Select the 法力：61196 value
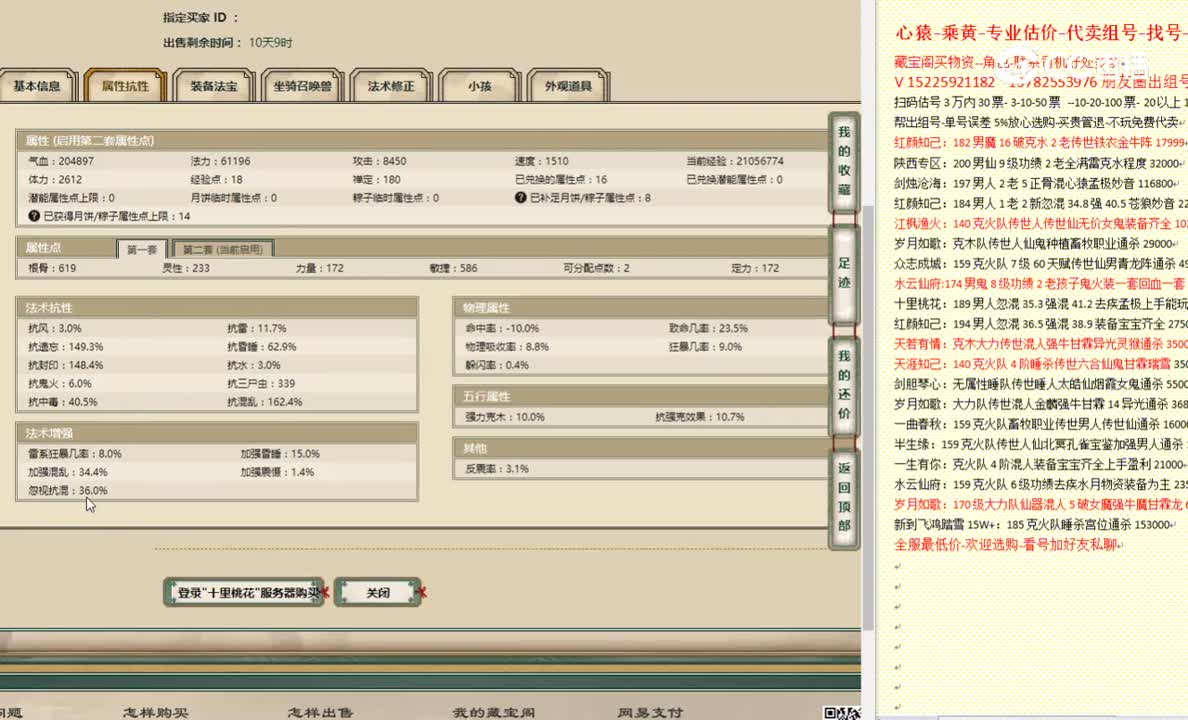Screen dimensions: 1188x720 coord(220,161)
